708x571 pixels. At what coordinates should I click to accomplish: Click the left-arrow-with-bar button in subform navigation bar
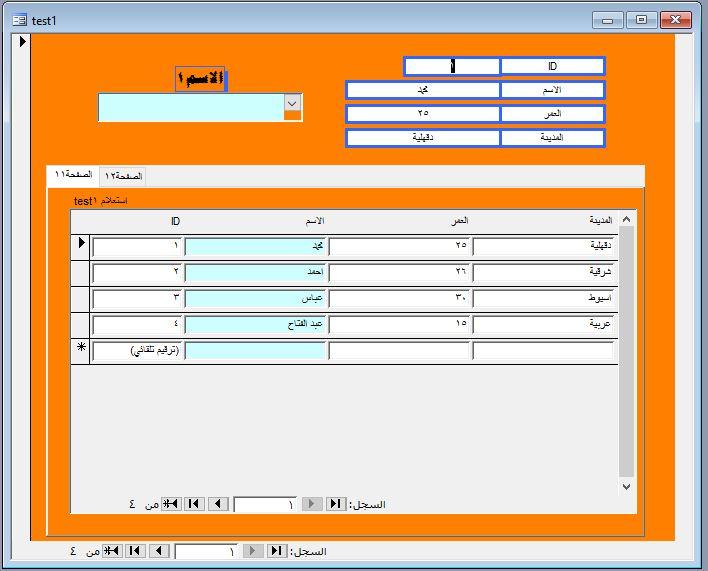pyautogui.click(x=195, y=504)
